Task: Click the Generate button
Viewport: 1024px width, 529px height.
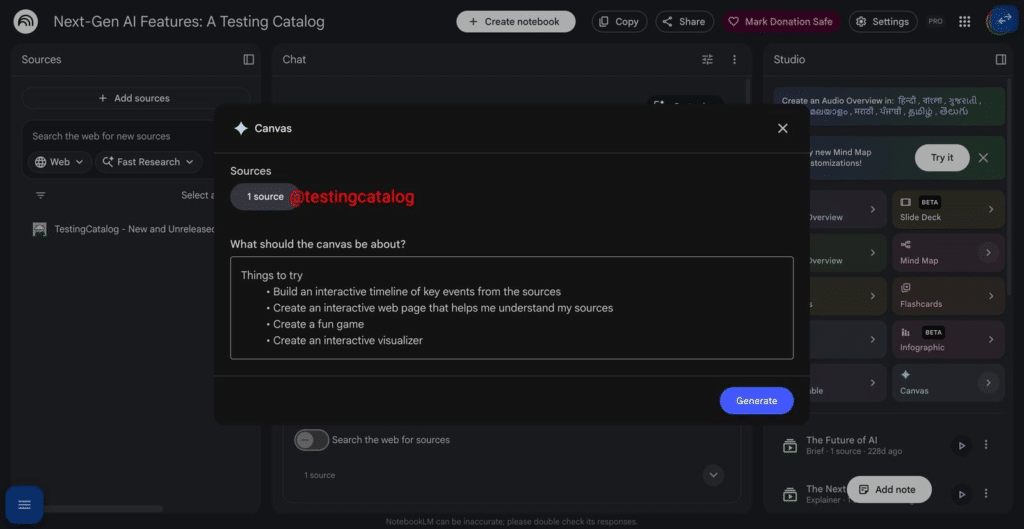Action: pyautogui.click(x=756, y=400)
